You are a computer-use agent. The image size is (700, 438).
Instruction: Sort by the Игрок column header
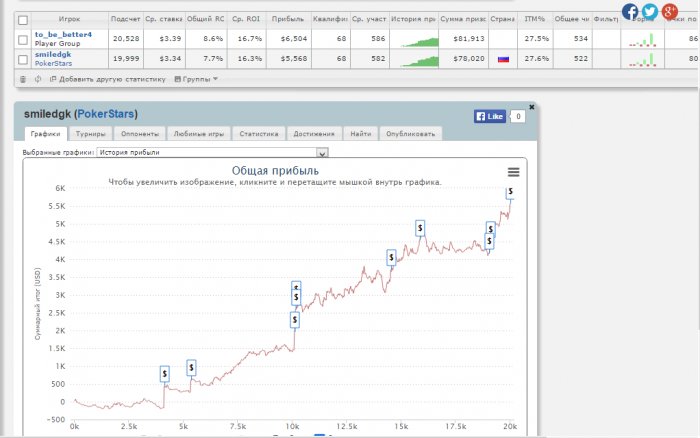tap(69, 19)
